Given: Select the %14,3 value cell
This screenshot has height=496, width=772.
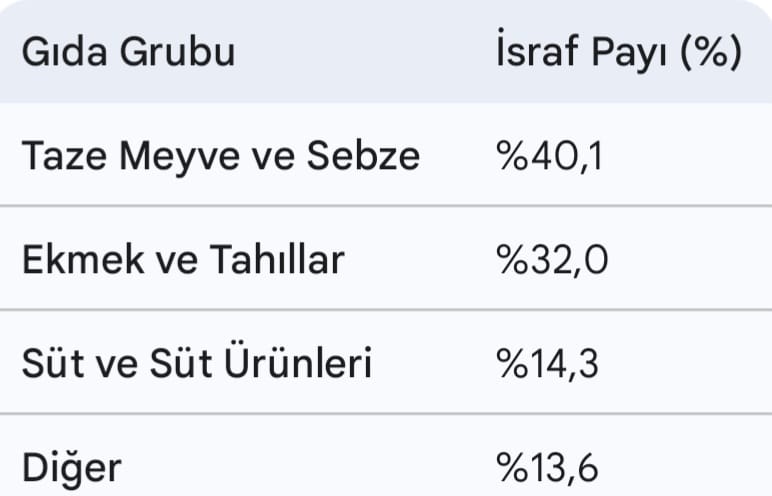Looking at the screenshot, I should tap(547, 364).
